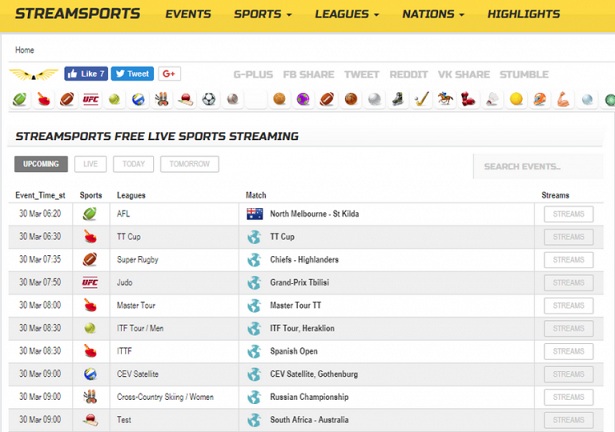Click the Leagues column header in table
This screenshot has width=615, height=432.
point(131,195)
